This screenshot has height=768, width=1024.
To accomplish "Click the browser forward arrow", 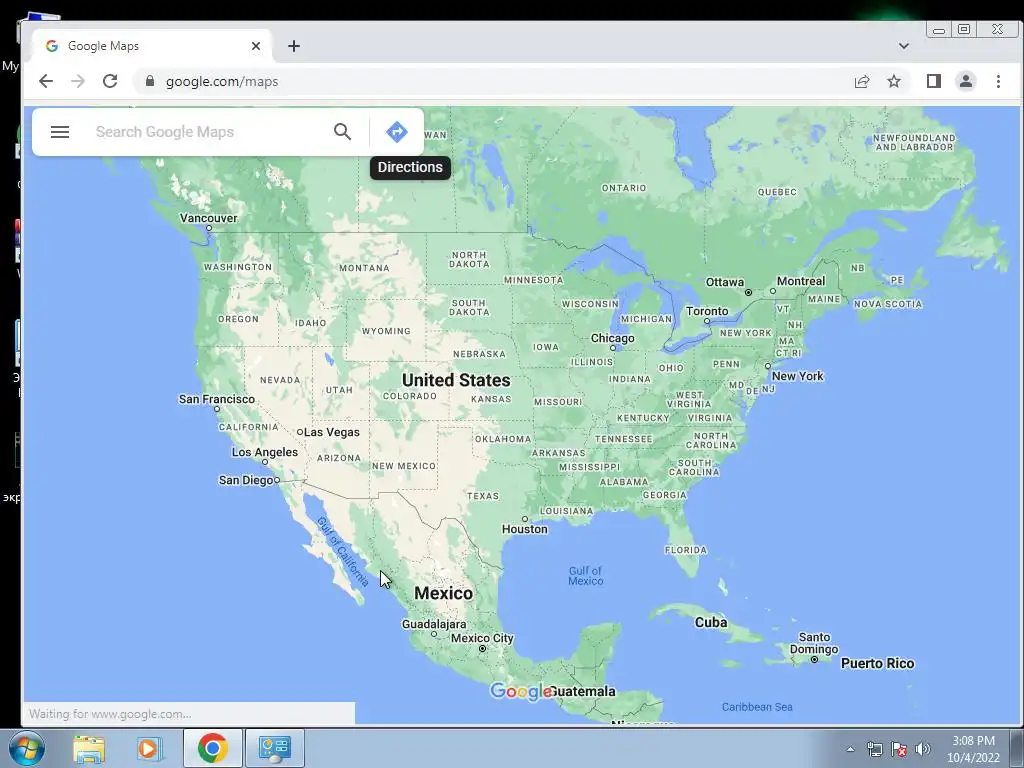I will pyautogui.click(x=78, y=81).
